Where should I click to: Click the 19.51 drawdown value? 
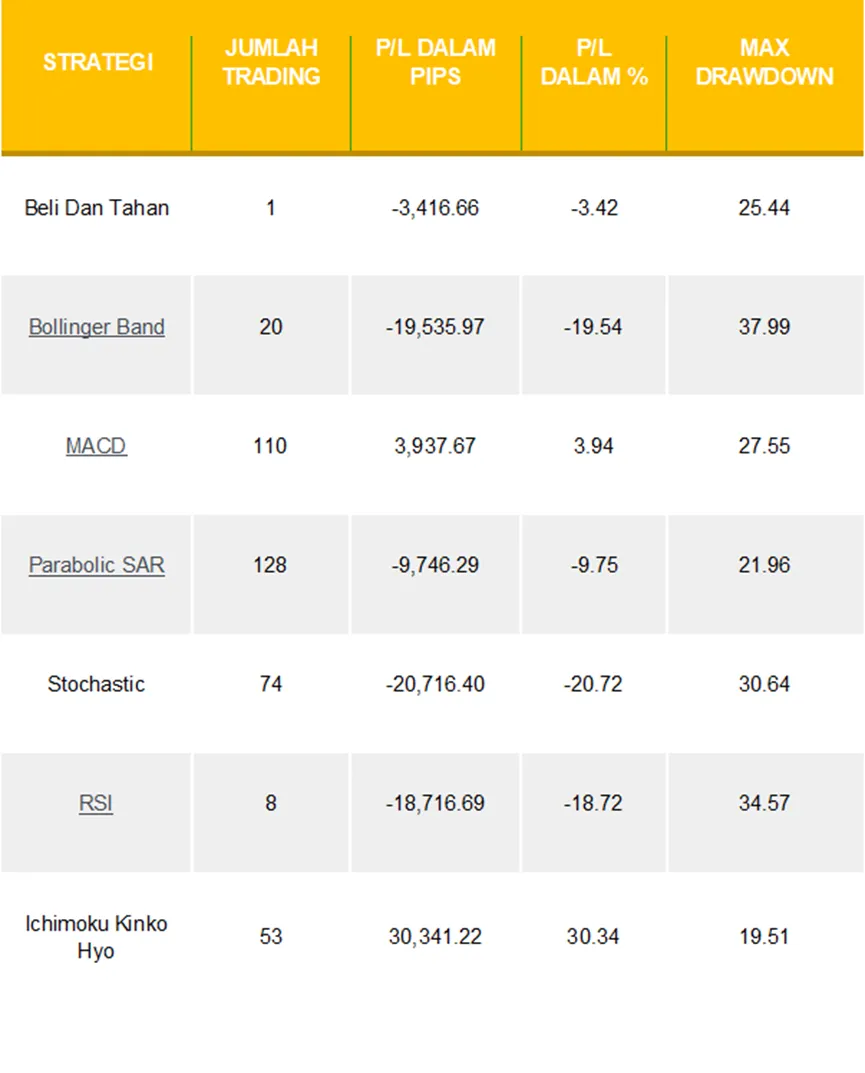[x=764, y=936]
